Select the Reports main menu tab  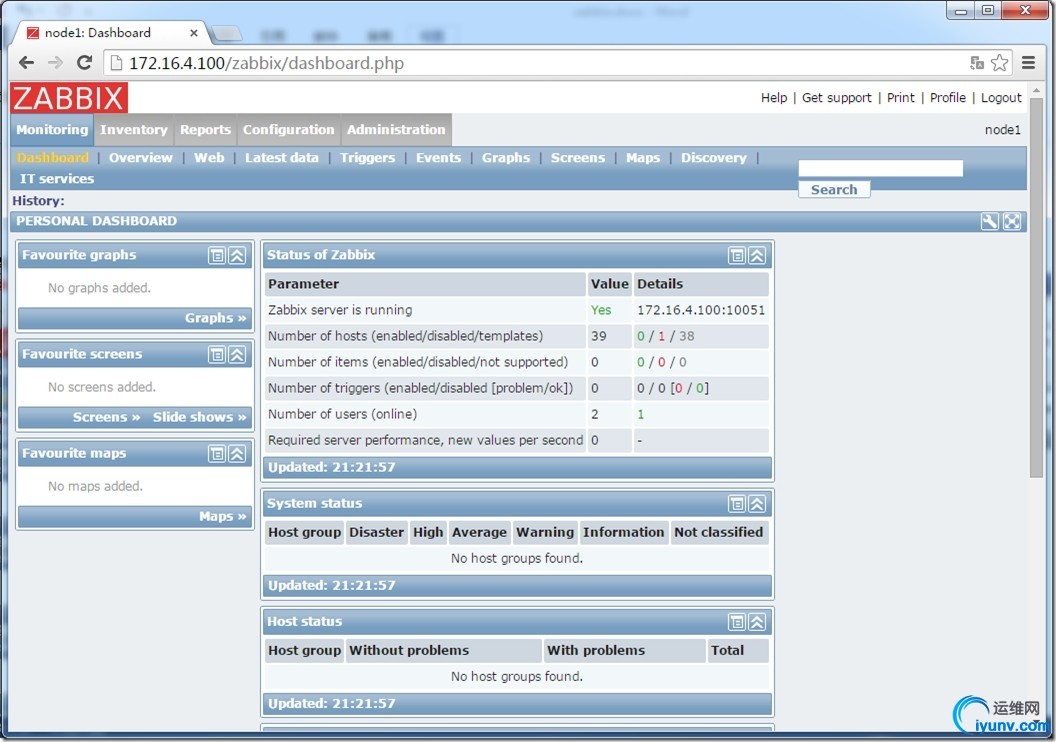click(x=205, y=129)
